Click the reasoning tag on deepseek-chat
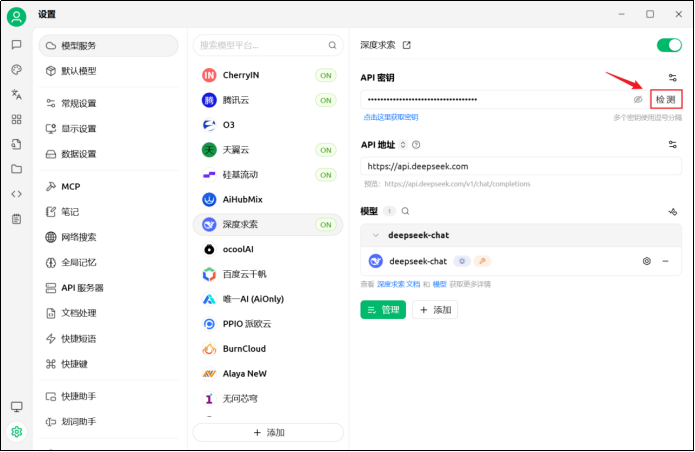 [462, 261]
